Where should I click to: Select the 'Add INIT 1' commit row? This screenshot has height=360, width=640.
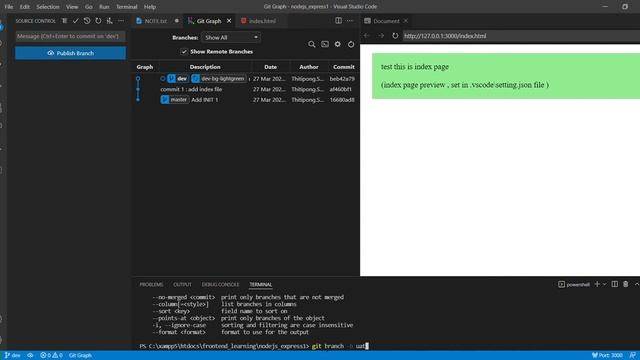[245, 100]
